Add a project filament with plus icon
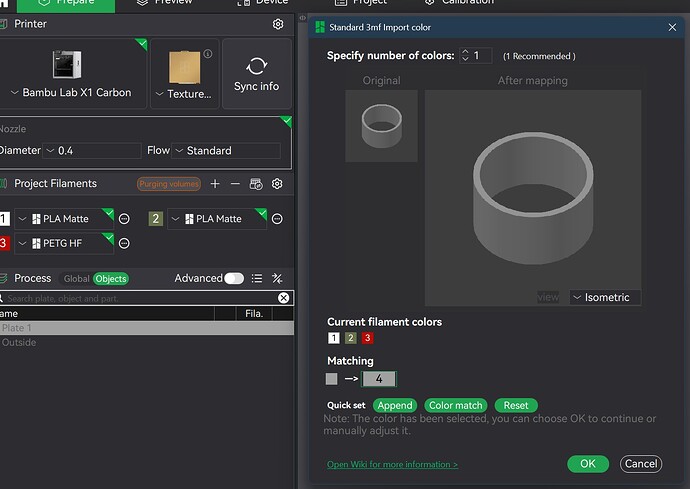This screenshot has width=690, height=489. click(215, 184)
